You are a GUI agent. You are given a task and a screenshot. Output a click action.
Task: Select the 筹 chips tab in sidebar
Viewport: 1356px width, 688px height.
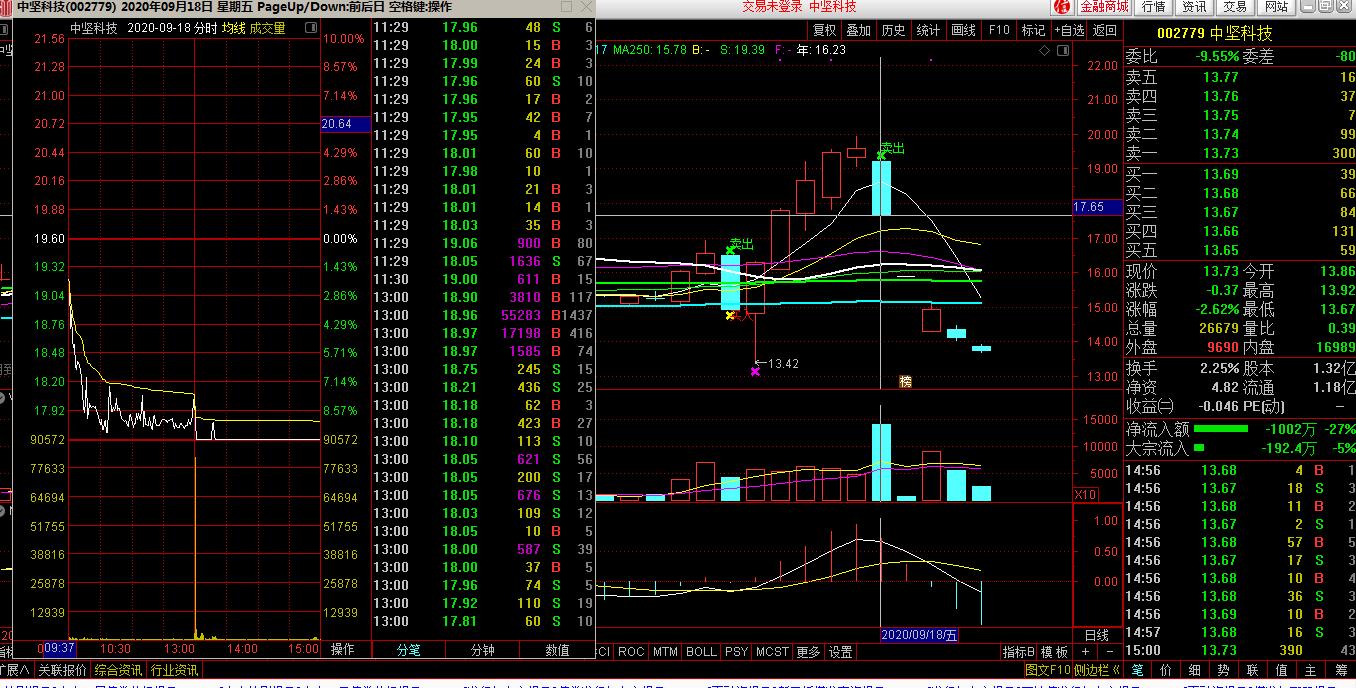pyautogui.click(x=1340, y=669)
